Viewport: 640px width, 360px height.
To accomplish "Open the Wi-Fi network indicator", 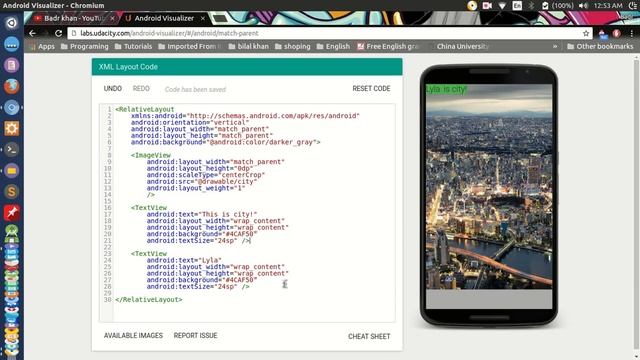I will pos(502,6).
